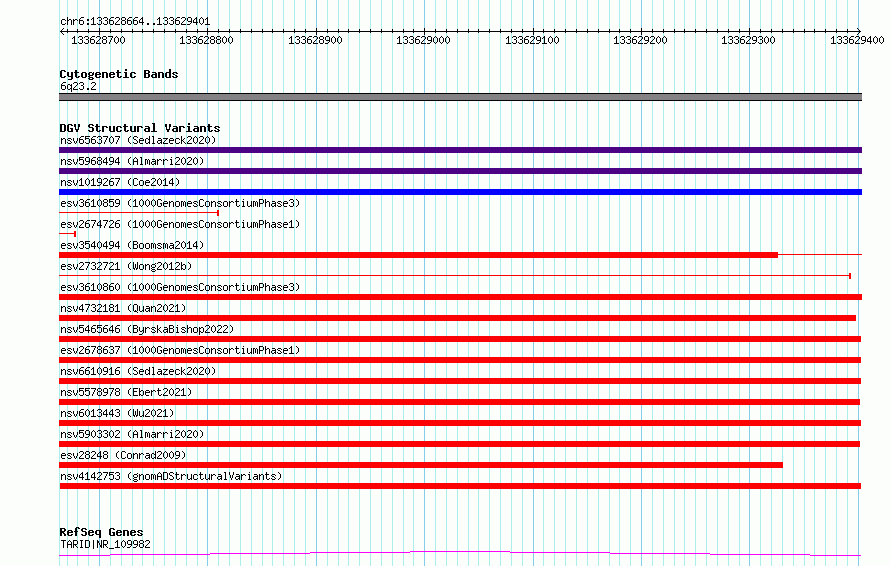Select the red nsv5903302 variant bar
This screenshot has height=566, width=890.
point(459,444)
